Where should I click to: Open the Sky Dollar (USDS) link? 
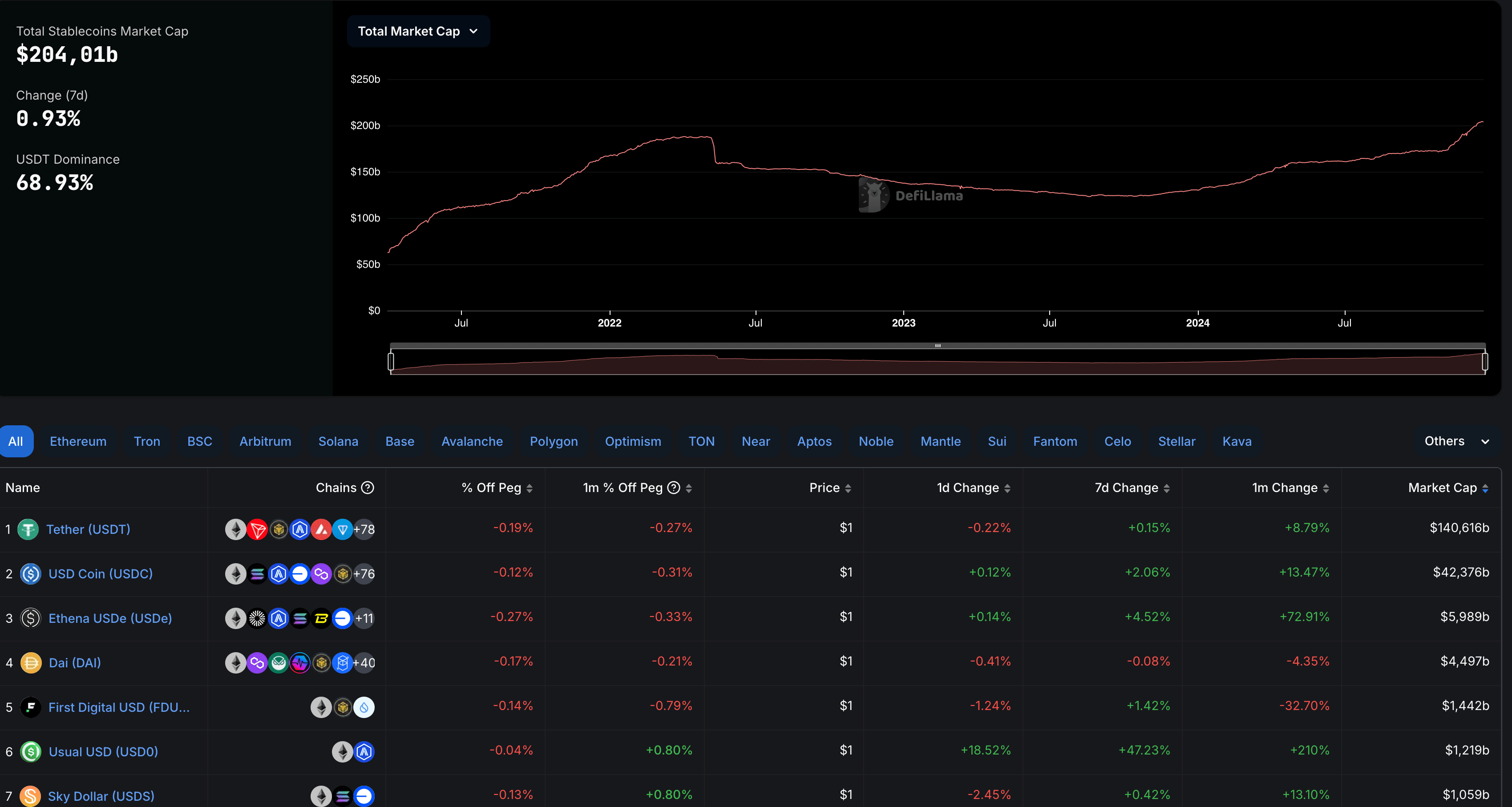click(101, 796)
